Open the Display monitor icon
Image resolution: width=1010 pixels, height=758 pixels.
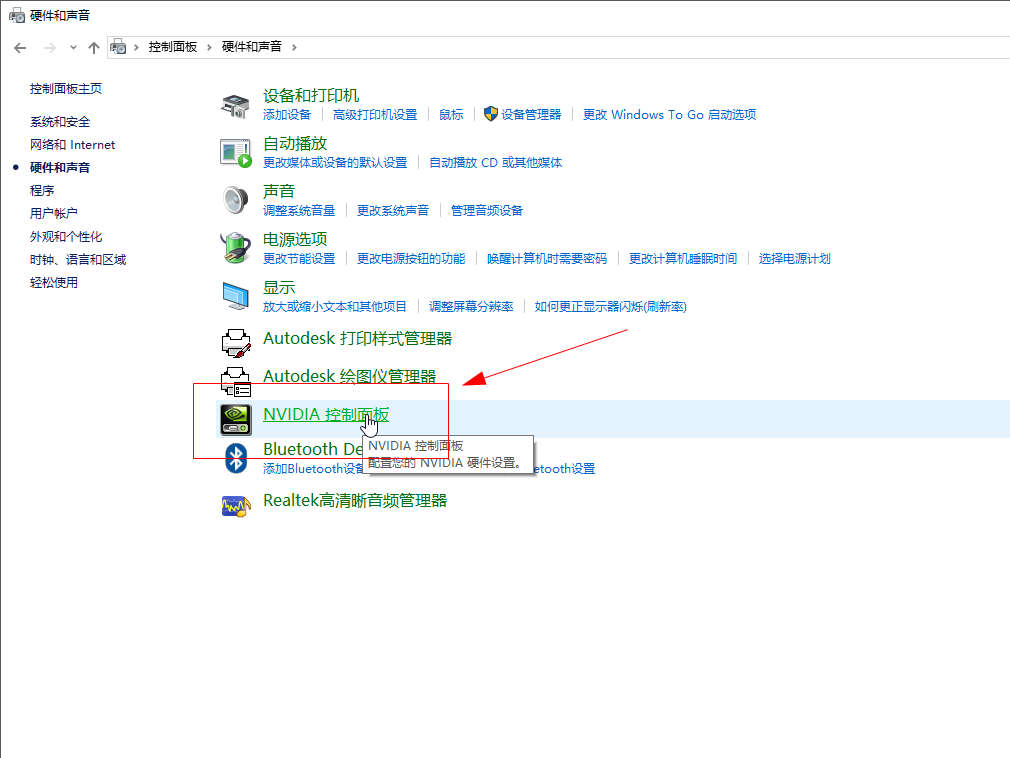point(235,296)
